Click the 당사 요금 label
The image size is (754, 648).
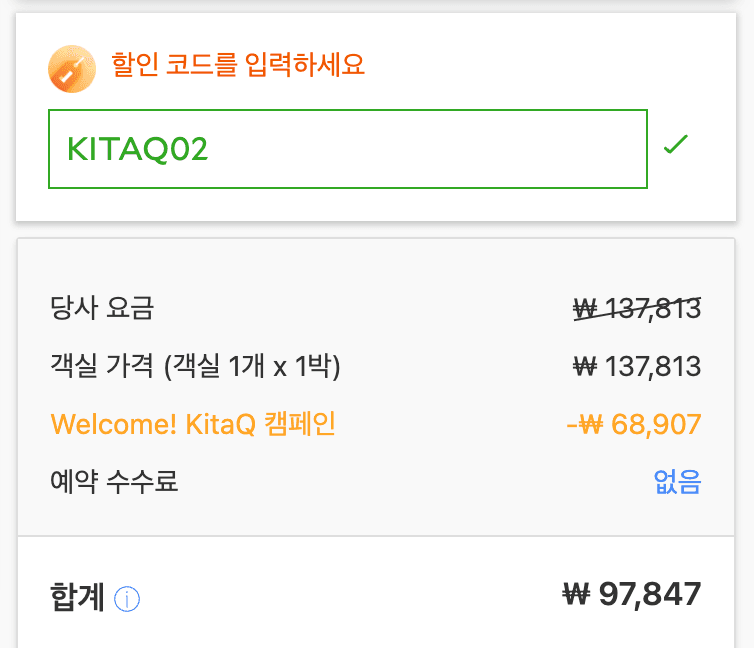click(x=102, y=308)
